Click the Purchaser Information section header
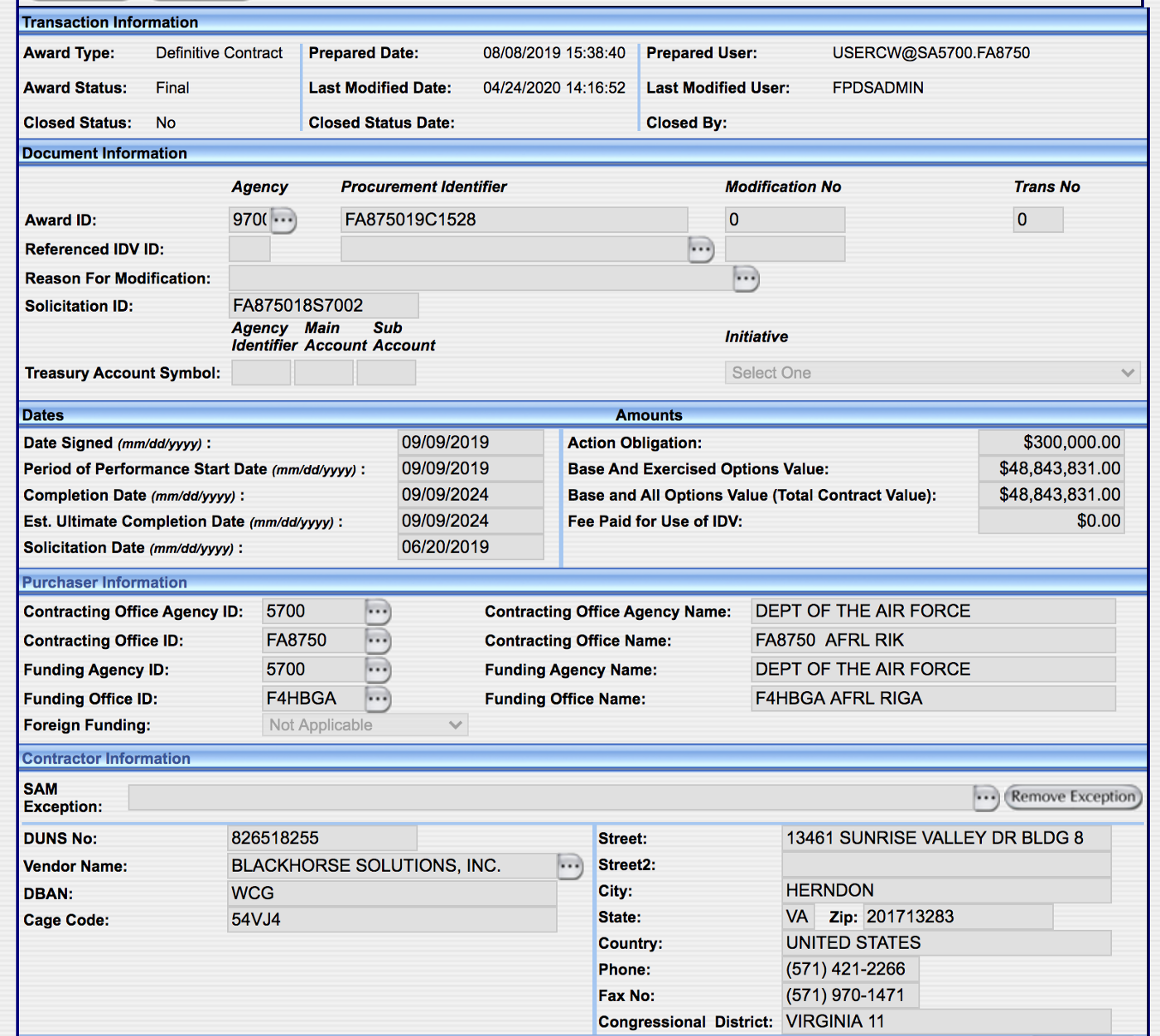Image resolution: width=1160 pixels, height=1036 pixels. coord(104,583)
